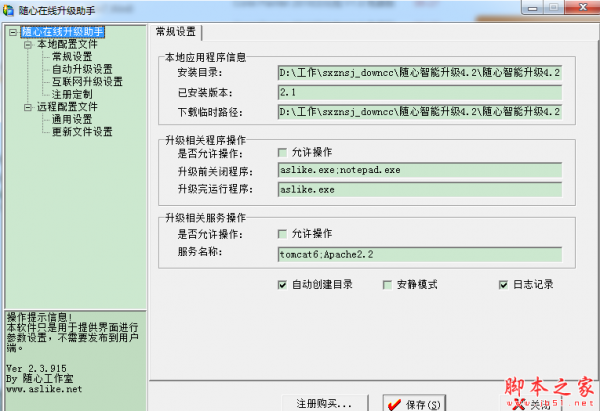The width and height of the screenshot is (600, 411).
Task: Close the window with the X button
Action: (582, 7)
